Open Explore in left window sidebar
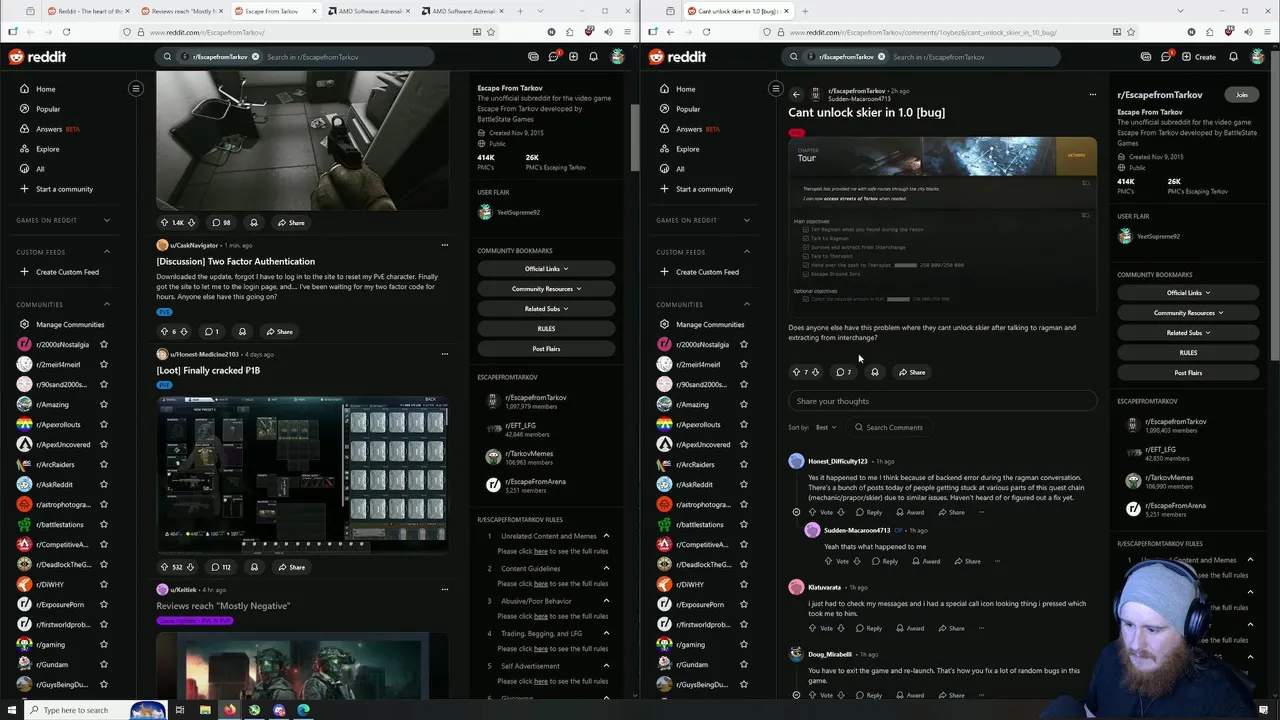Viewport: 1280px width, 720px height. (48, 149)
